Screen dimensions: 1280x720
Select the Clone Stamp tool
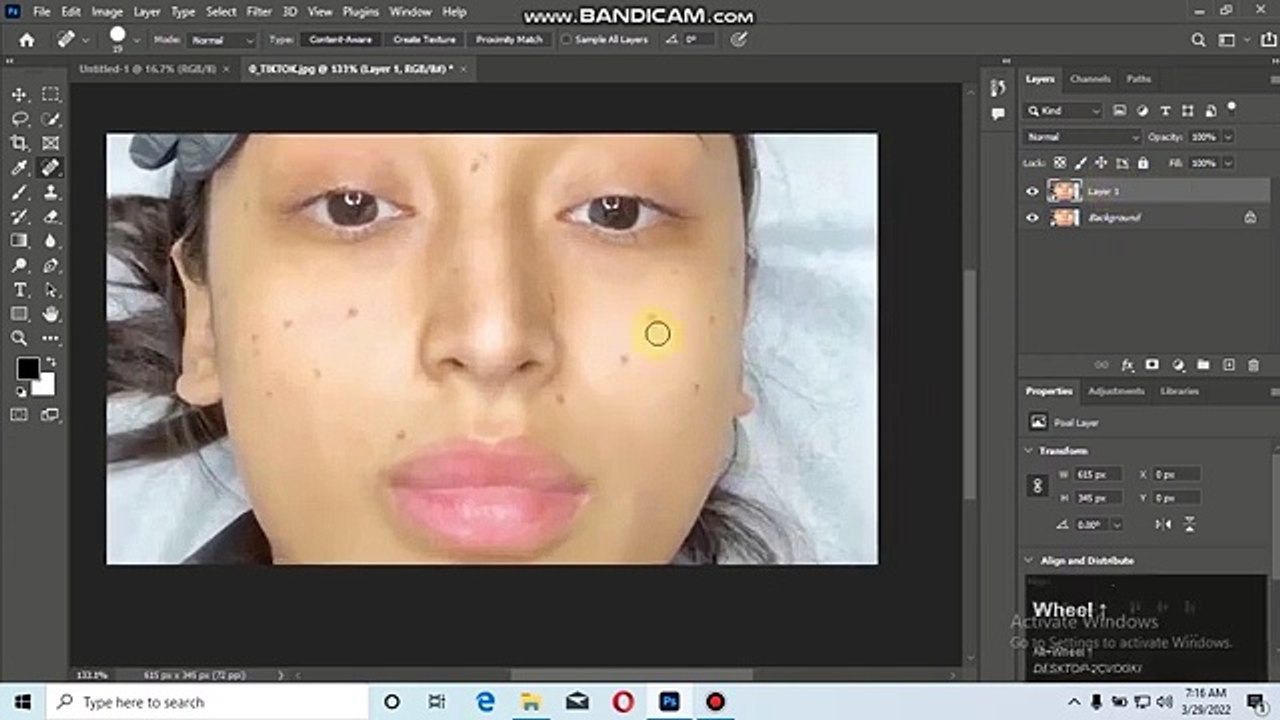click(51, 192)
